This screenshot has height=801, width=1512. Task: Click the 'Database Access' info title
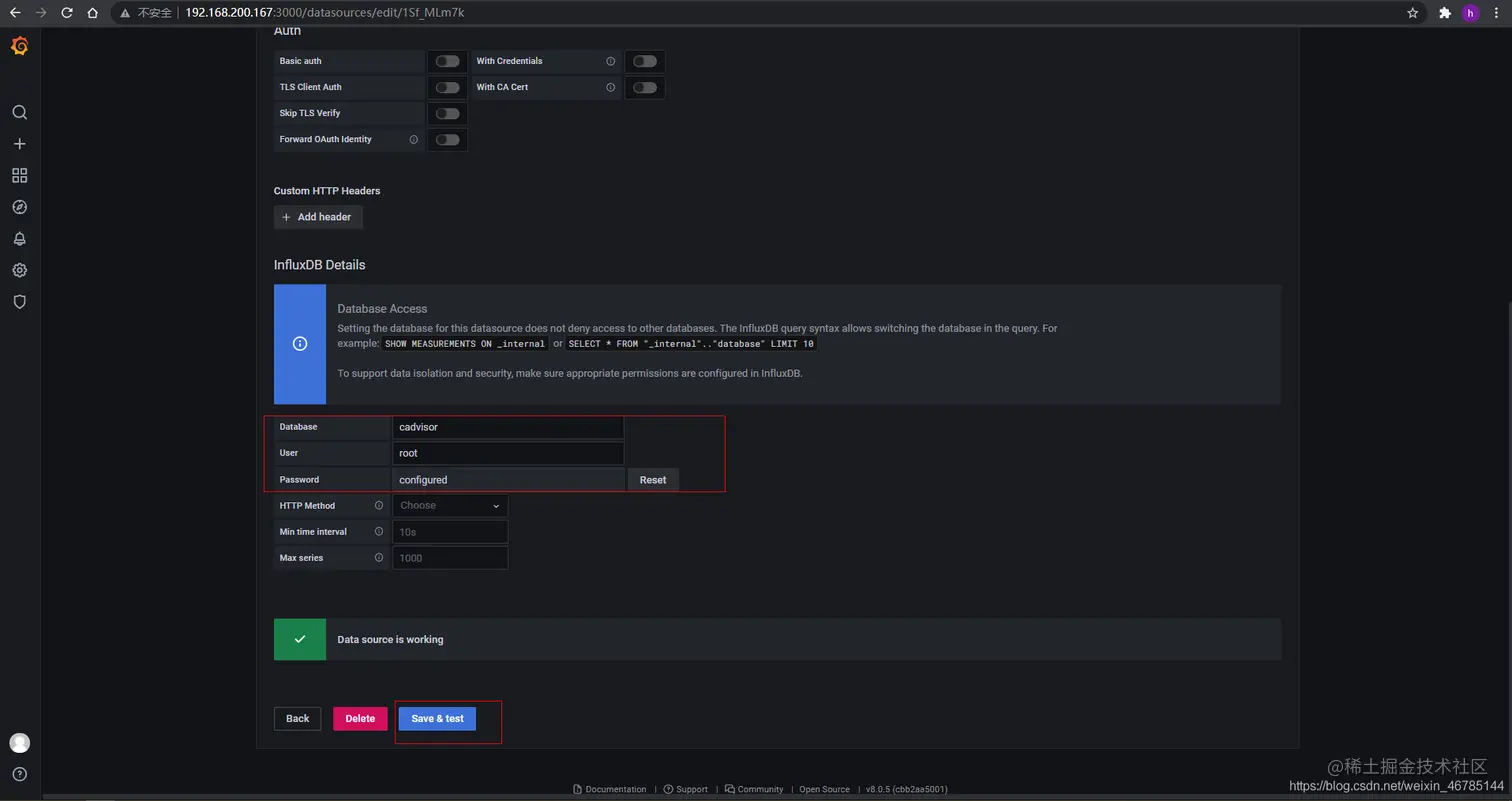382,309
